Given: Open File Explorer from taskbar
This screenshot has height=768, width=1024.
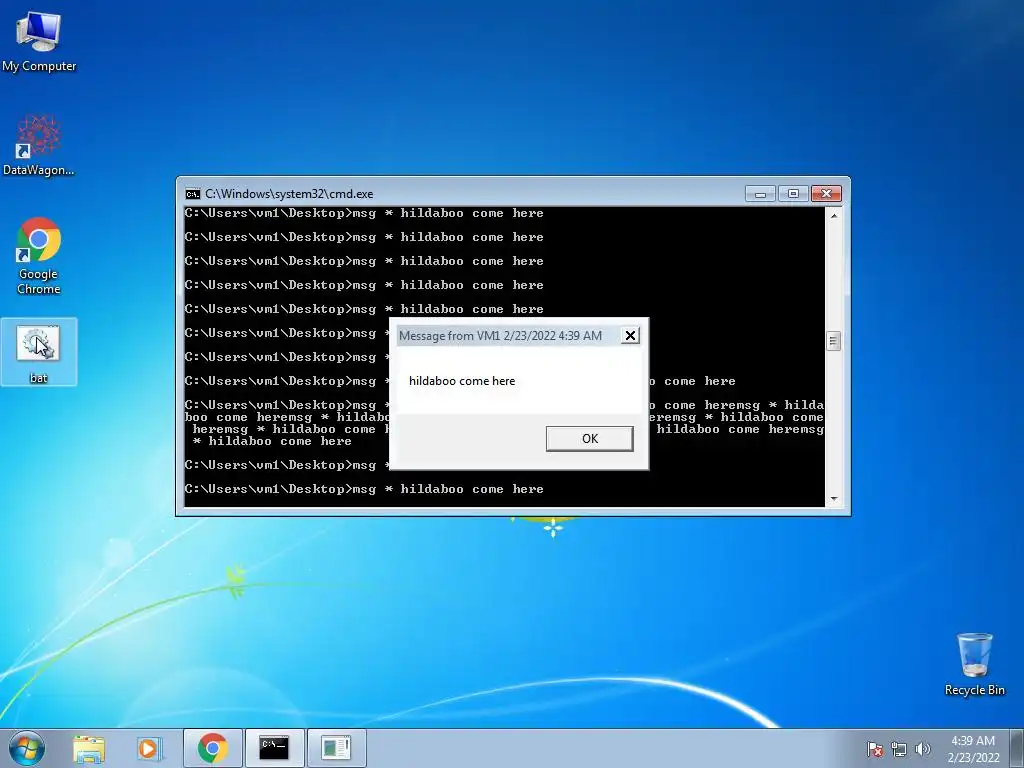Looking at the screenshot, I should 89,748.
